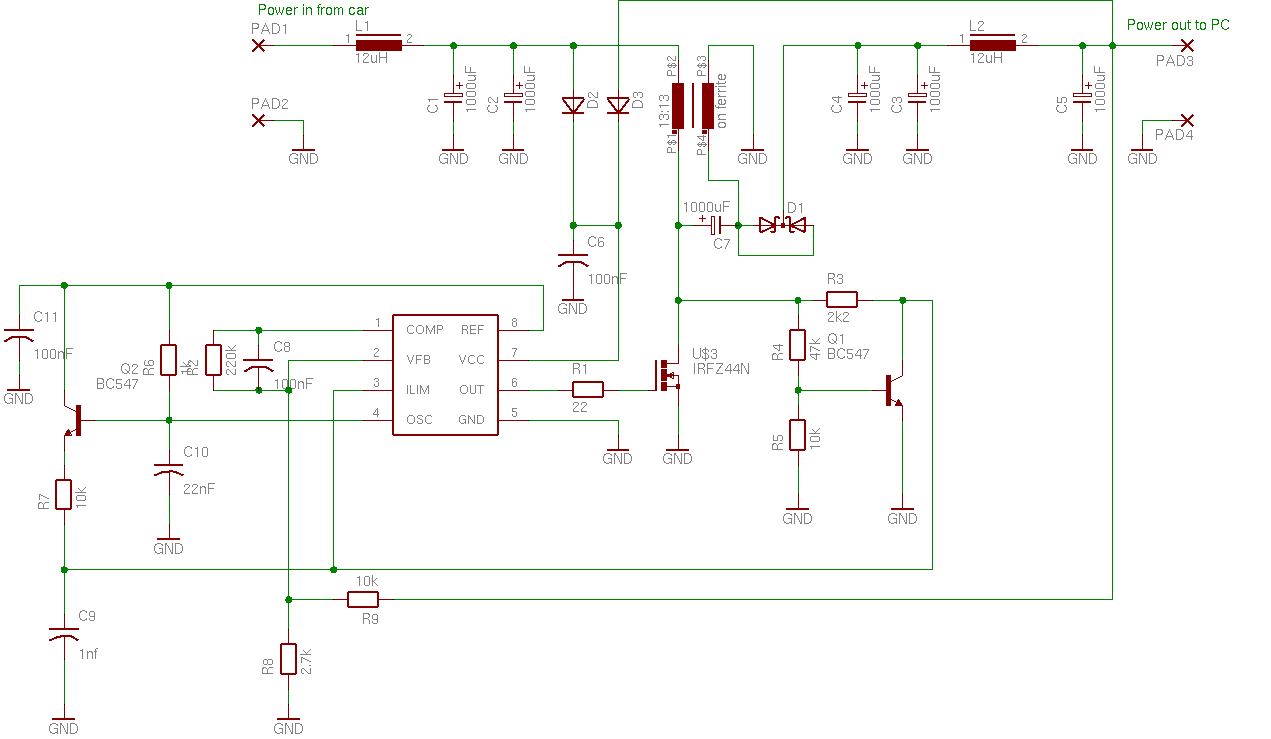
Task: Select the D3 diode symbol
Action: [x=618, y=104]
